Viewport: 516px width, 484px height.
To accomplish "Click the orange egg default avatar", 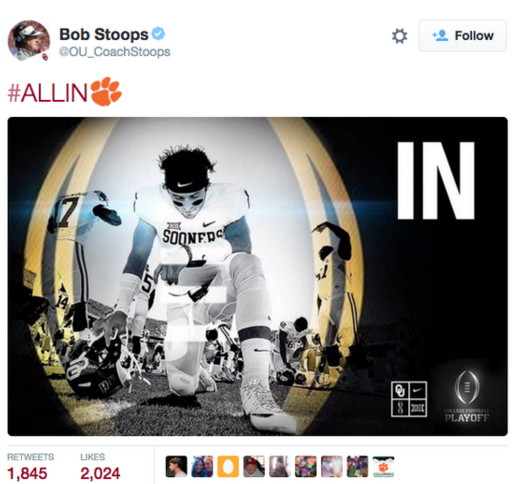I will click(x=228, y=466).
